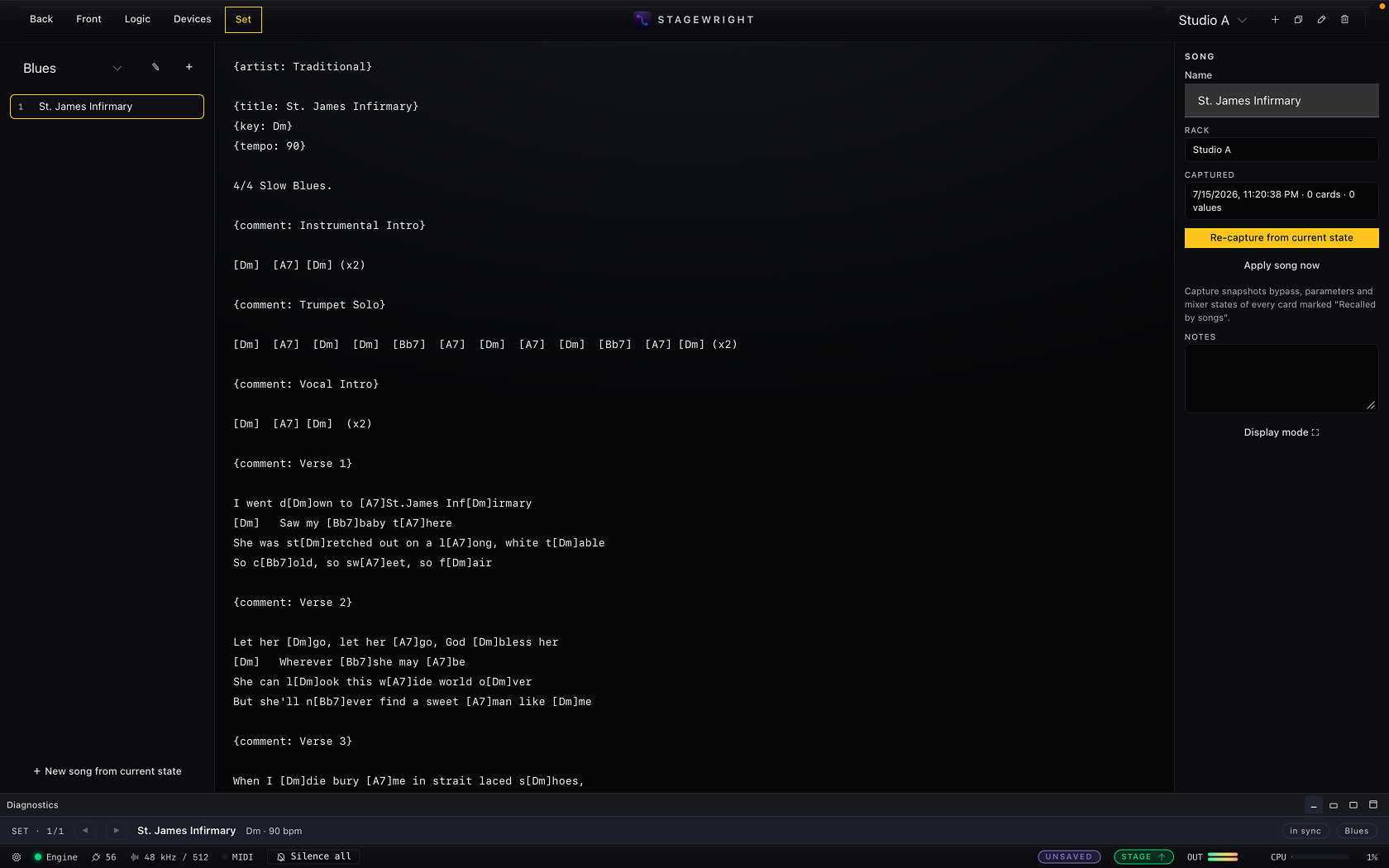The image size is (1389, 868).
Task: Click the Stagewright logo
Action: [x=642, y=20]
